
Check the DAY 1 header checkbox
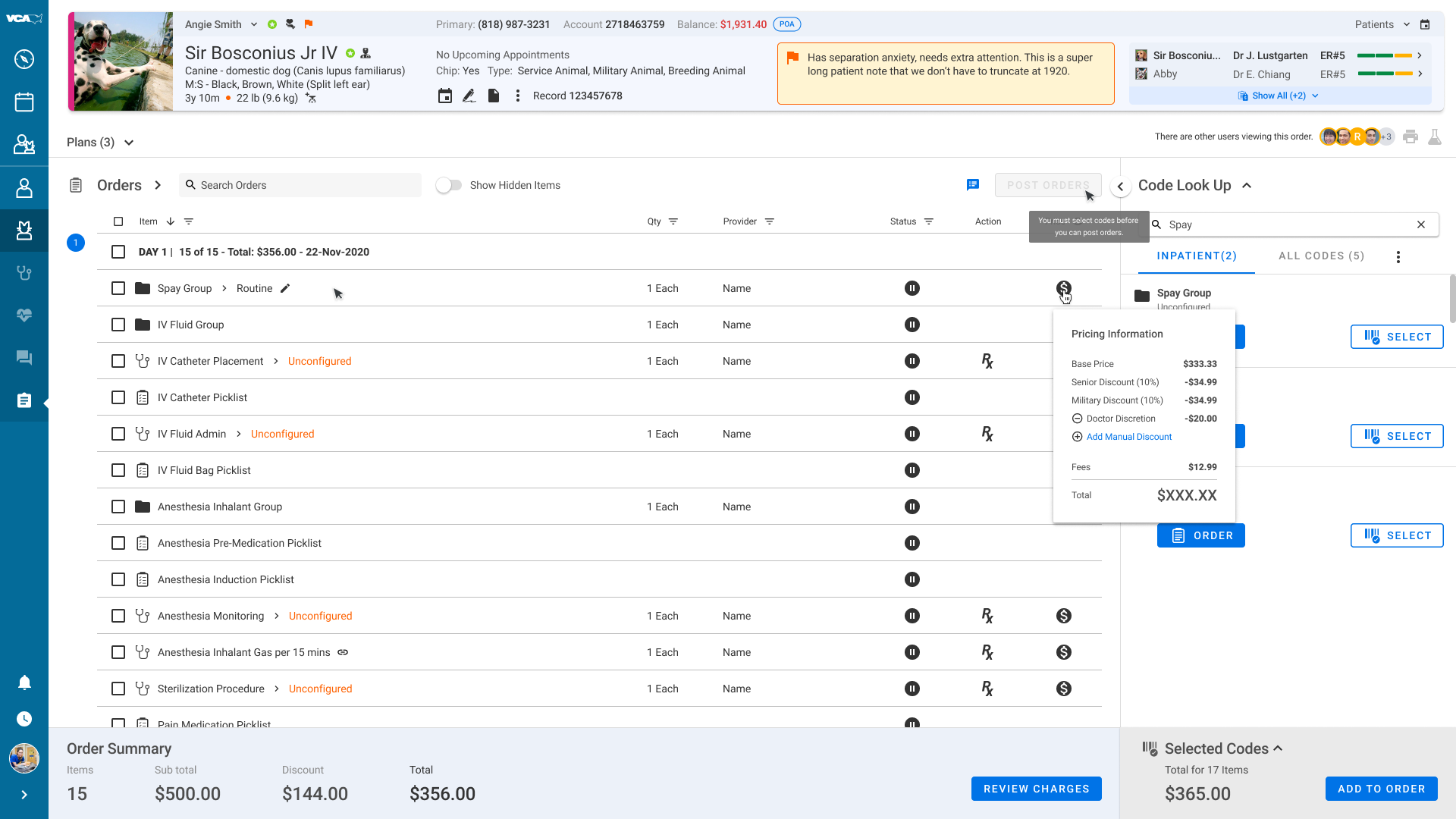[x=118, y=252]
